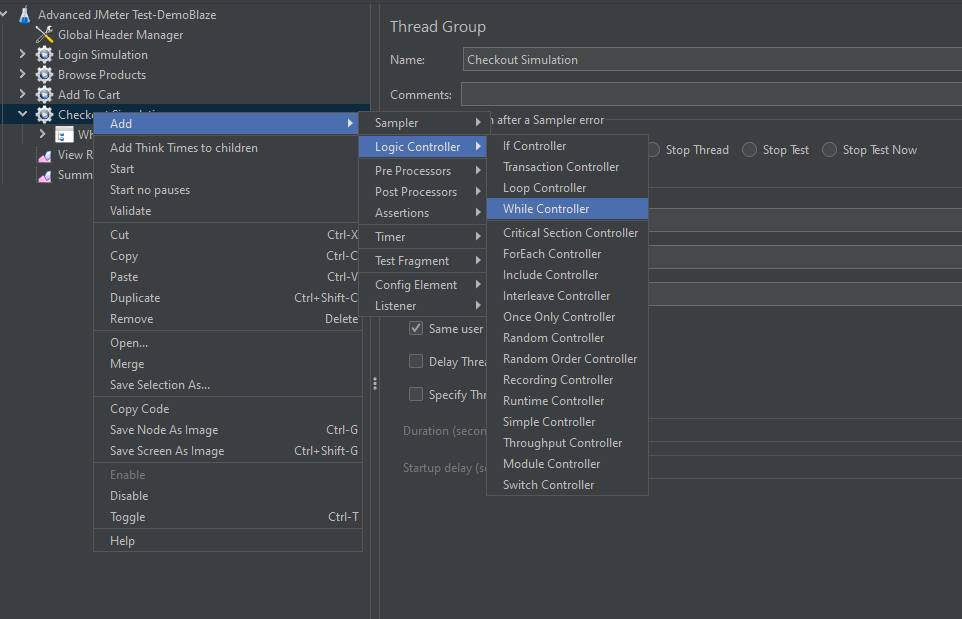
Task: Select Add Think Times to children
Action: (228, 148)
